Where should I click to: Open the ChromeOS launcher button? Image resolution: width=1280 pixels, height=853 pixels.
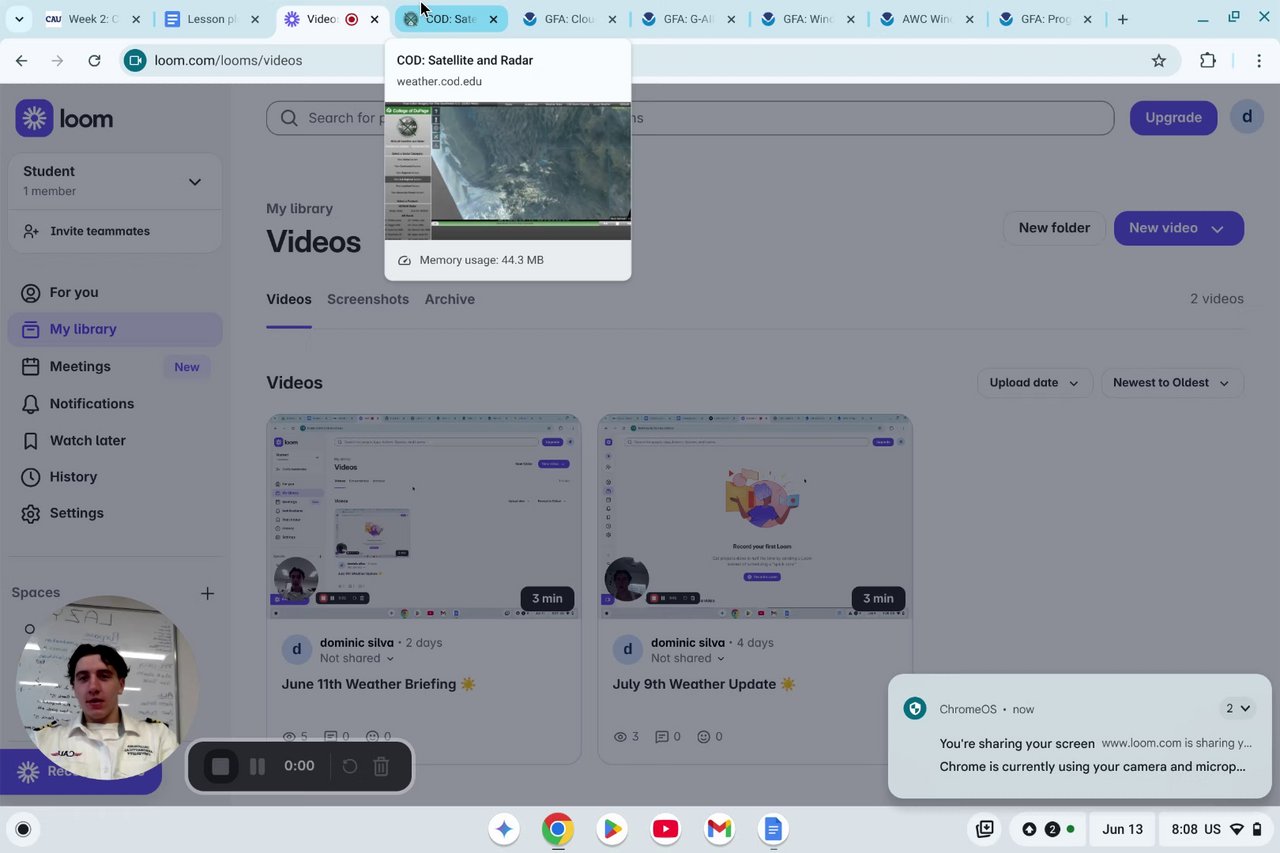23,829
